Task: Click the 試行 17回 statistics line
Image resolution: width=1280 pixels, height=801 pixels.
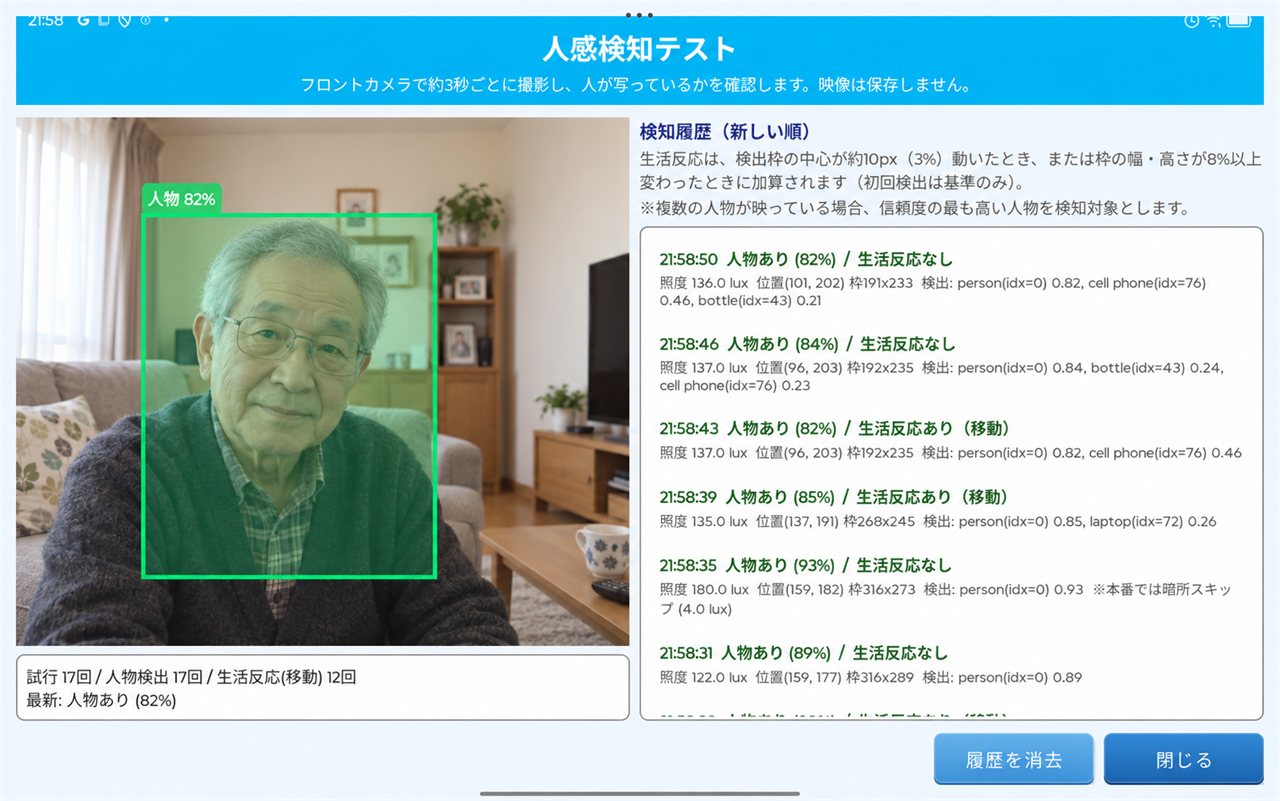Action: pyautogui.click(x=191, y=677)
